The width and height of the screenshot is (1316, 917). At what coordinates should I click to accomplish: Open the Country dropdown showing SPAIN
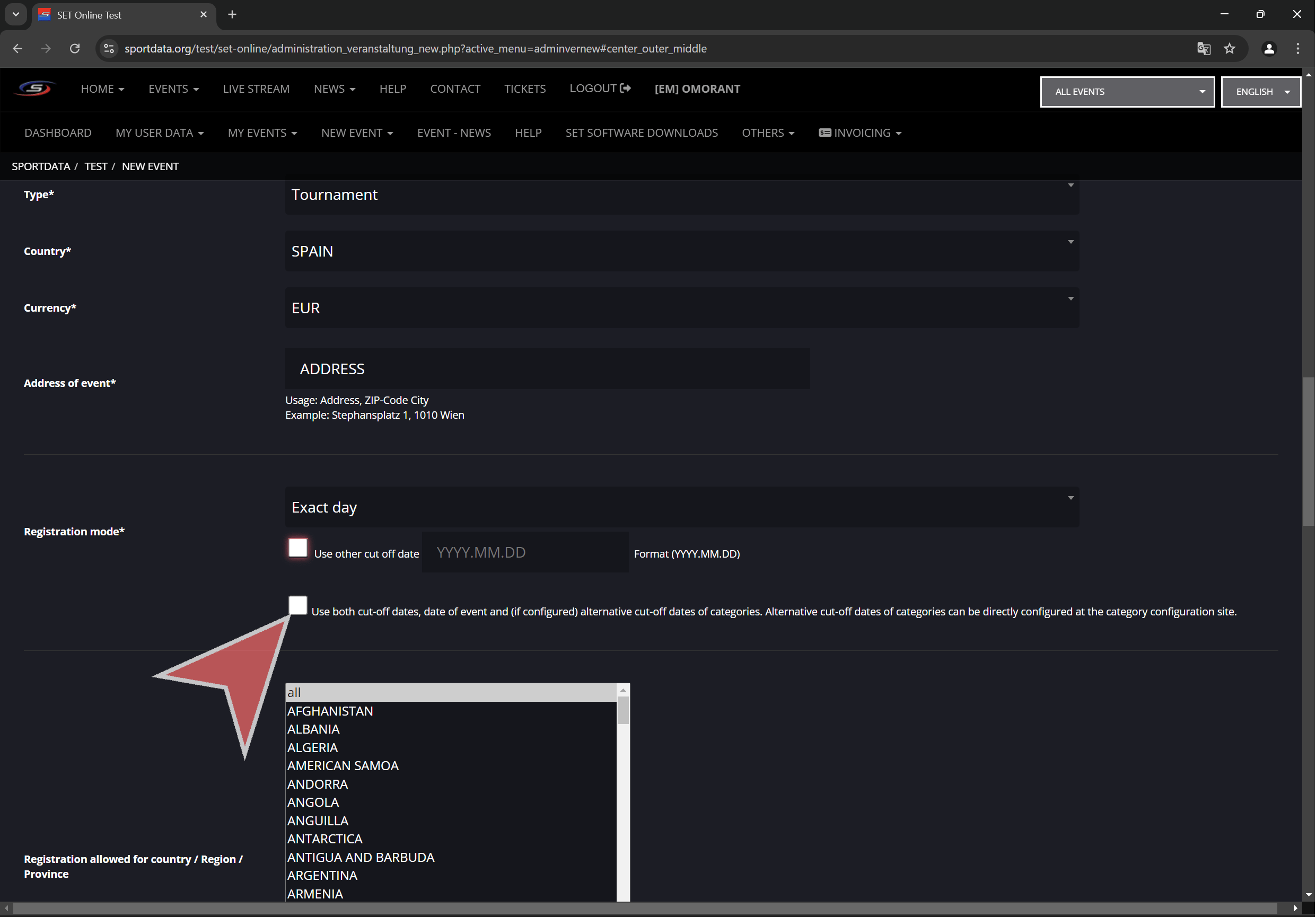coord(681,251)
